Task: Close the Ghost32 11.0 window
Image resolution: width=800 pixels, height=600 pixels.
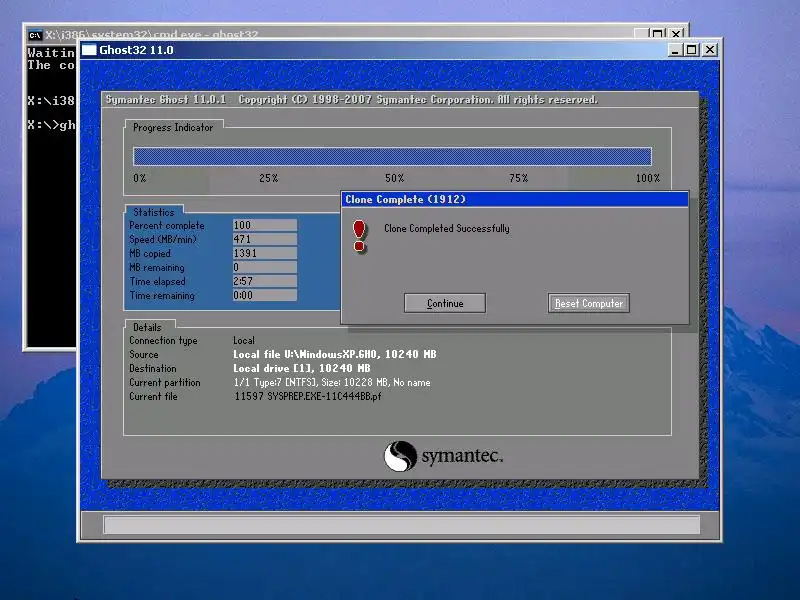Action: (x=710, y=50)
